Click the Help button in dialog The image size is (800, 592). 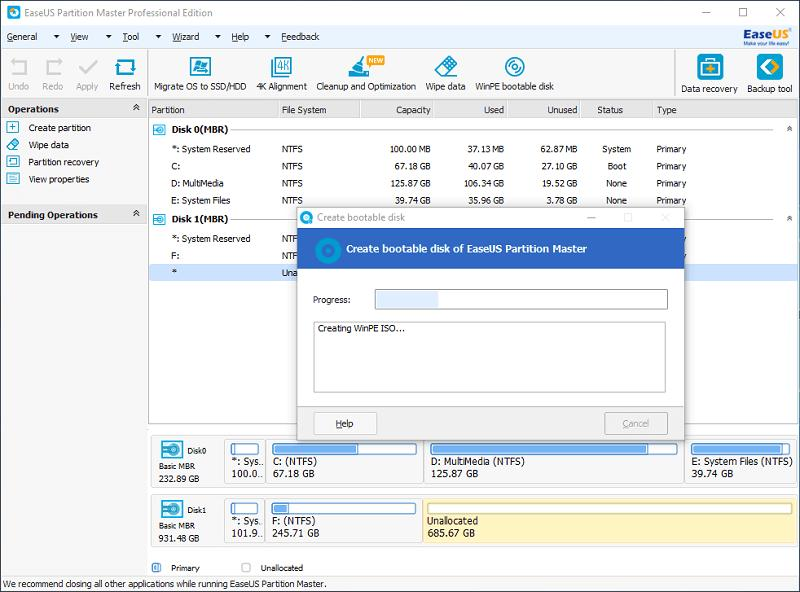coord(345,423)
